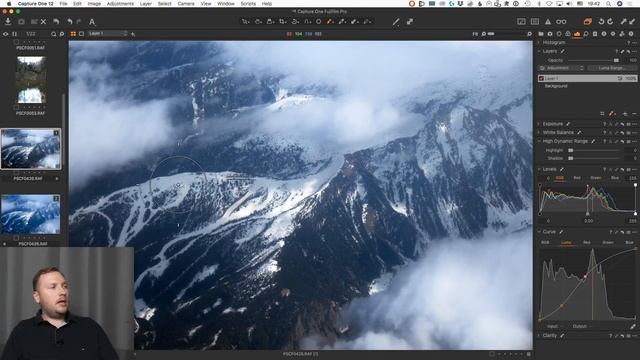Select the Crop cursor tool
This screenshot has height=360, width=640.
tap(282, 21)
